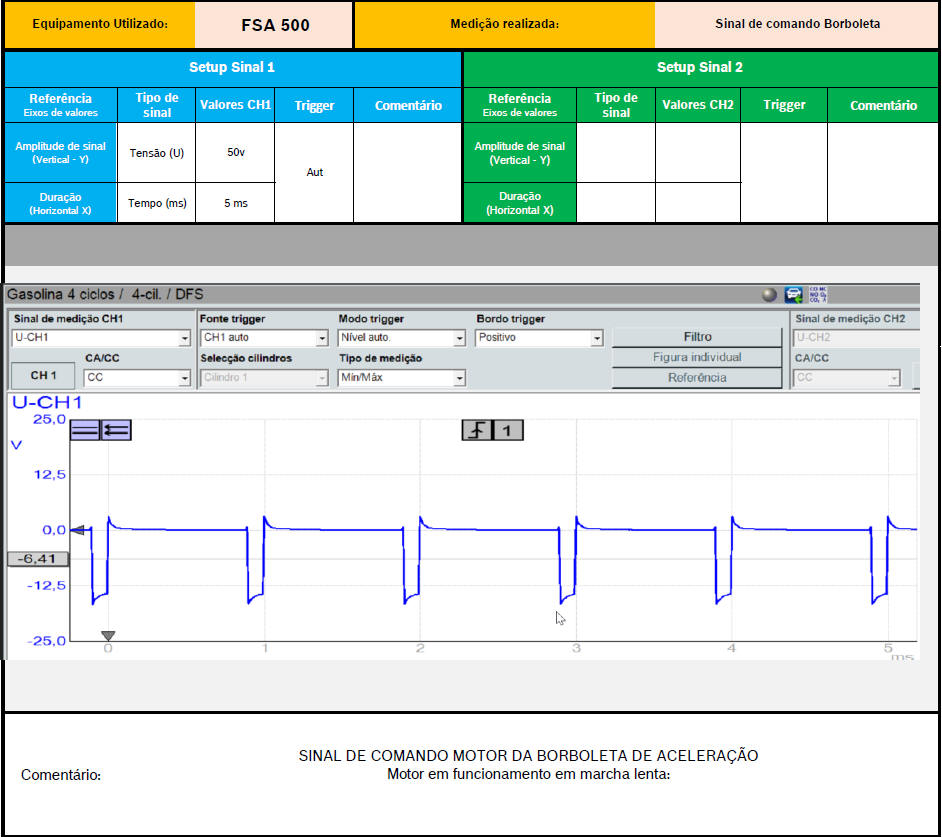The width and height of the screenshot is (942, 837).
Task: Click the rising-edge trigger icon
Action: point(476,430)
